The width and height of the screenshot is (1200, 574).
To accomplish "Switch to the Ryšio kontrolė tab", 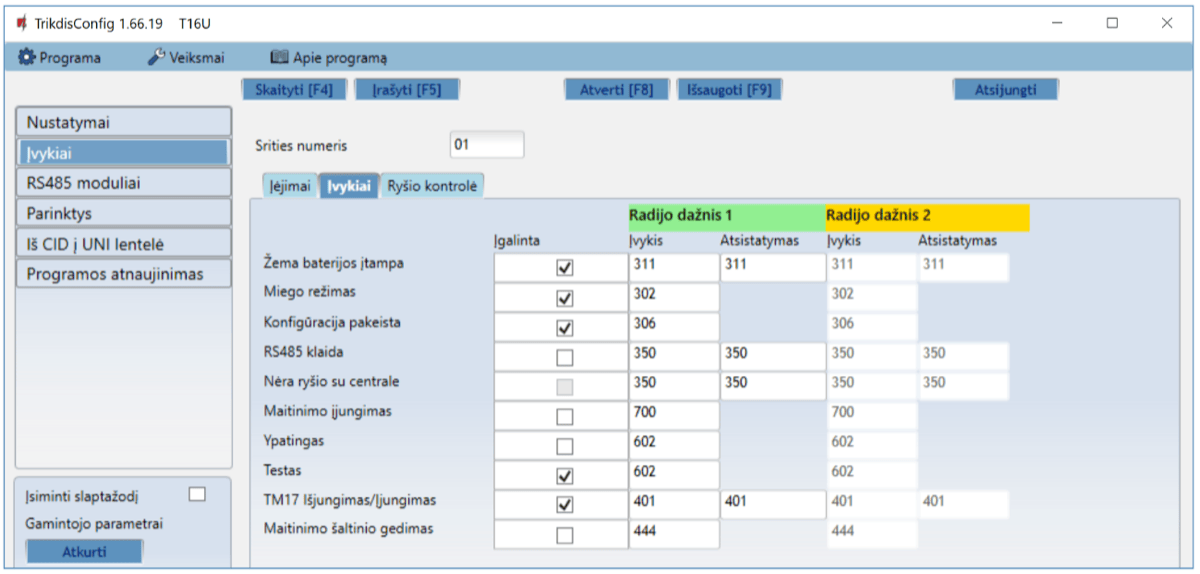I will [x=431, y=186].
